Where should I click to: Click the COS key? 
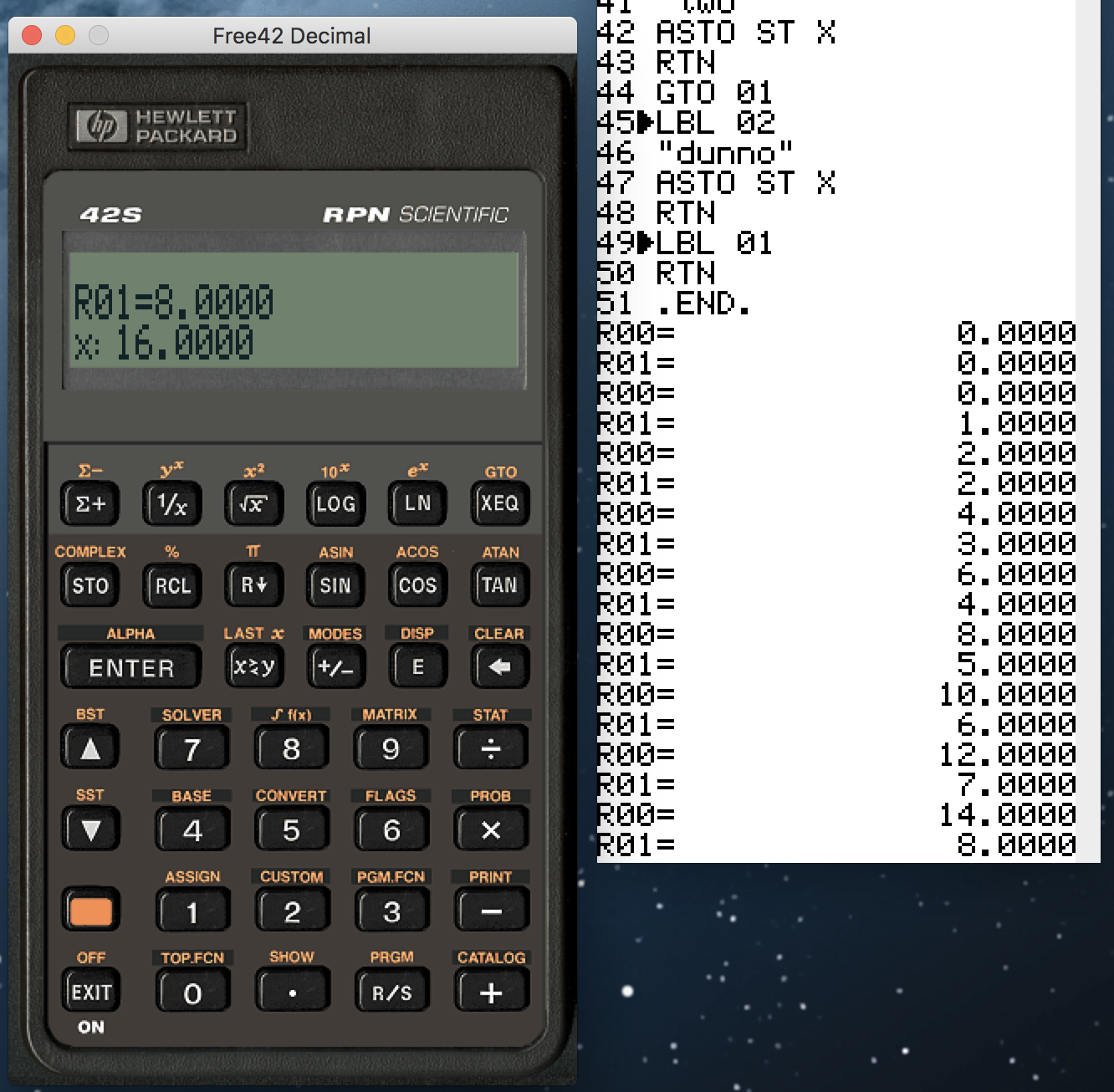tap(417, 585)
